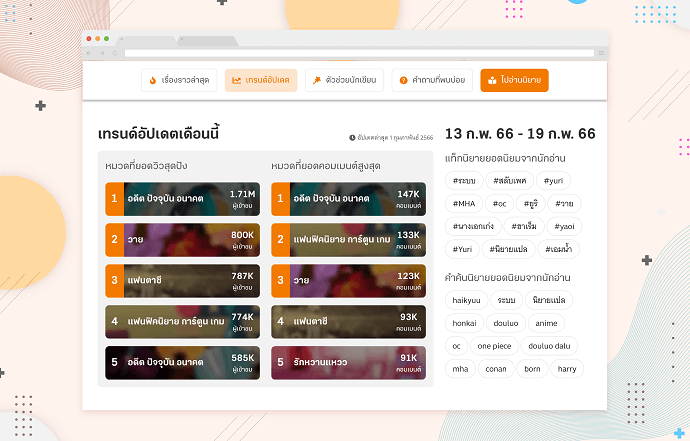Open rank 5 รักหวานแหวว comments card

tap(348, 362)
